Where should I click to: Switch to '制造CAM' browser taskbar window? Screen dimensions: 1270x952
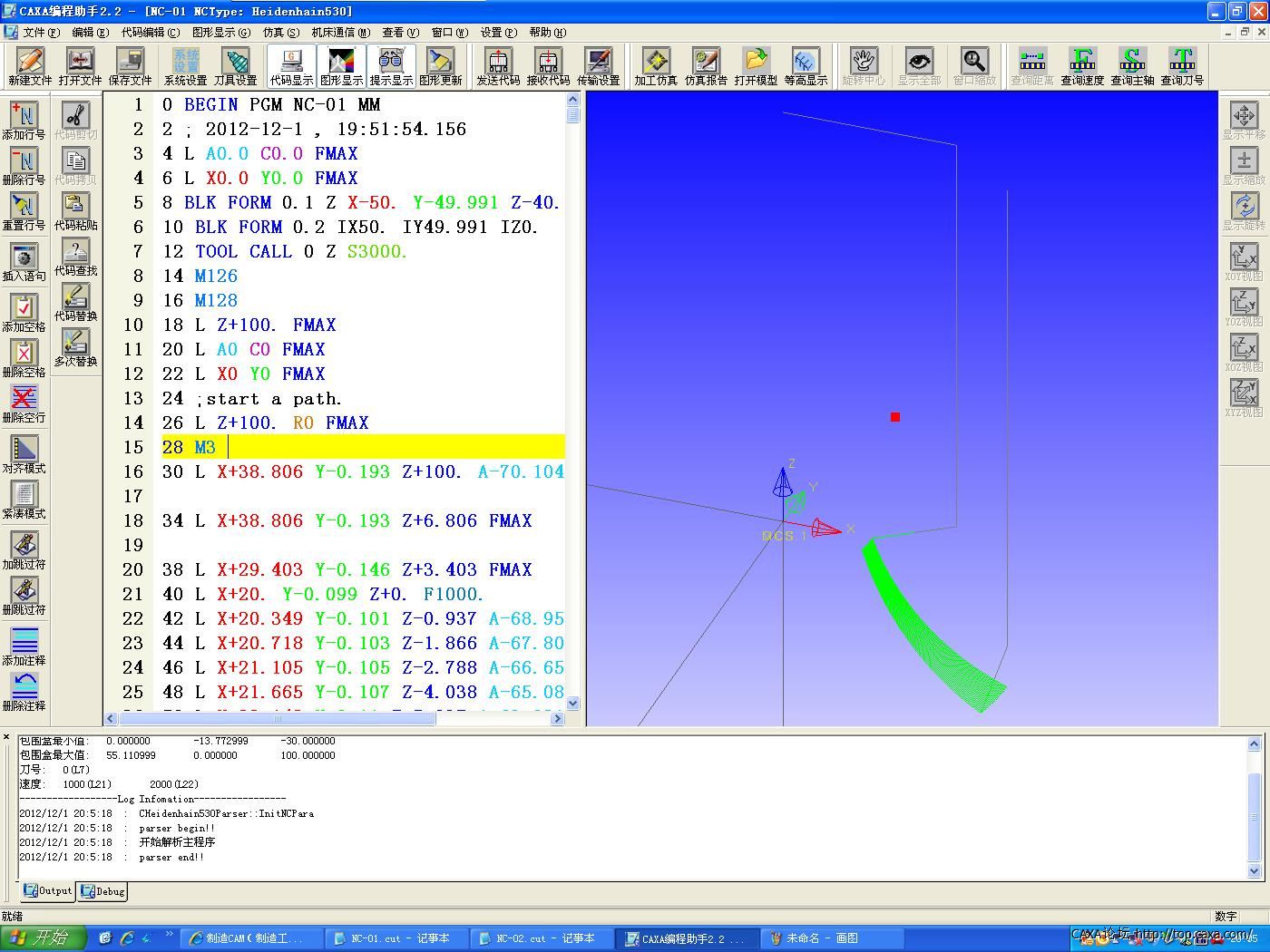coord(252,938)
